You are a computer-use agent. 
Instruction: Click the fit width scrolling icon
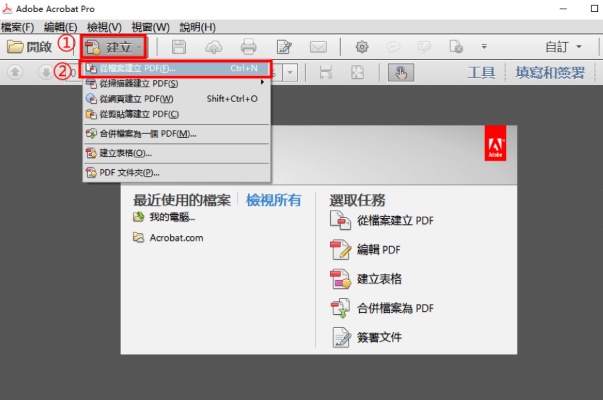[x=326, y=72]
